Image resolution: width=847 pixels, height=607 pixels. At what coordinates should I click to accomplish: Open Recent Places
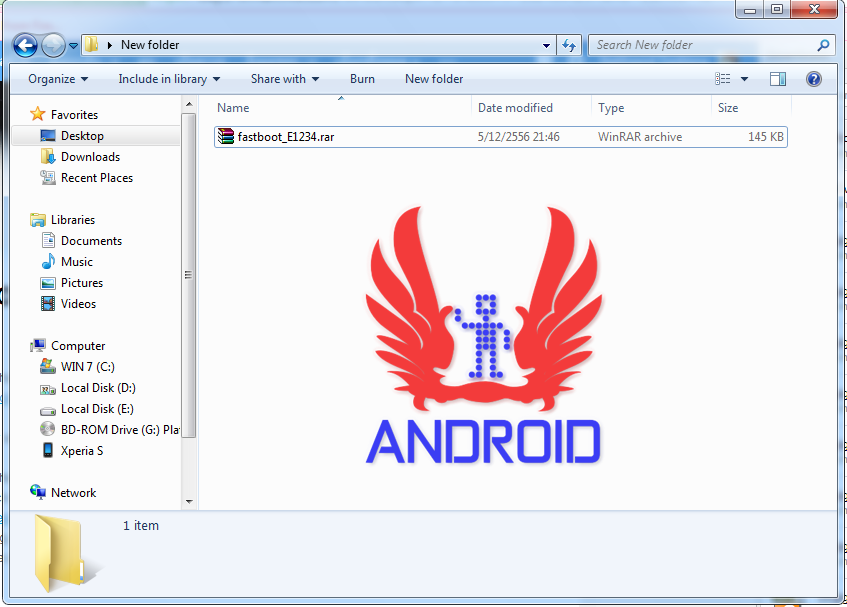(97, 178)
